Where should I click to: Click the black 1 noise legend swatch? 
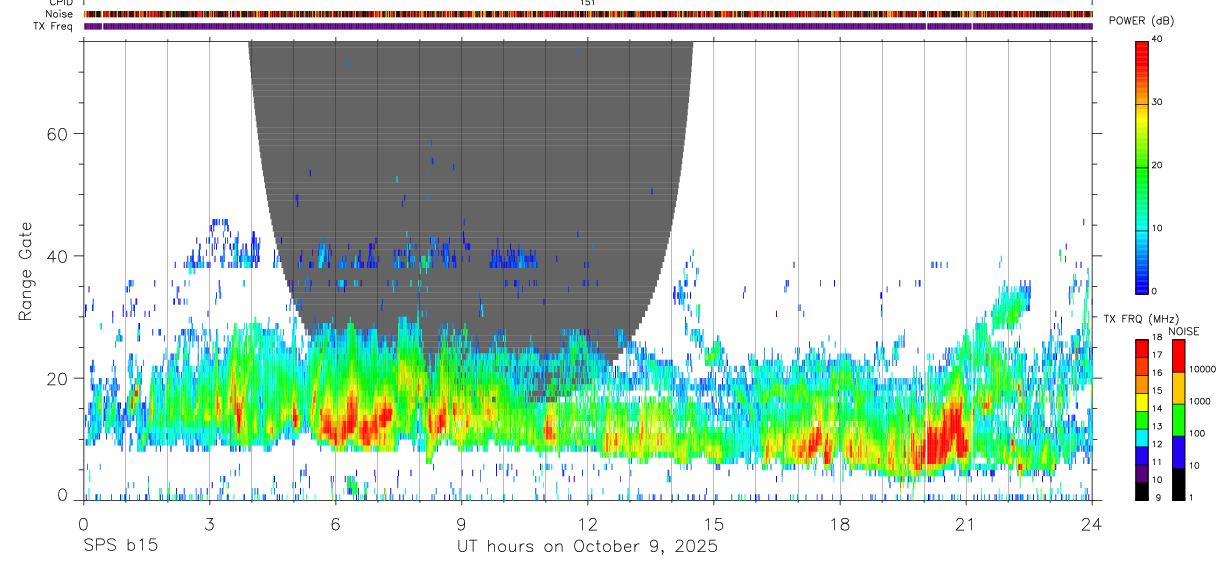pyautogui.click(x=1178, y=483)
